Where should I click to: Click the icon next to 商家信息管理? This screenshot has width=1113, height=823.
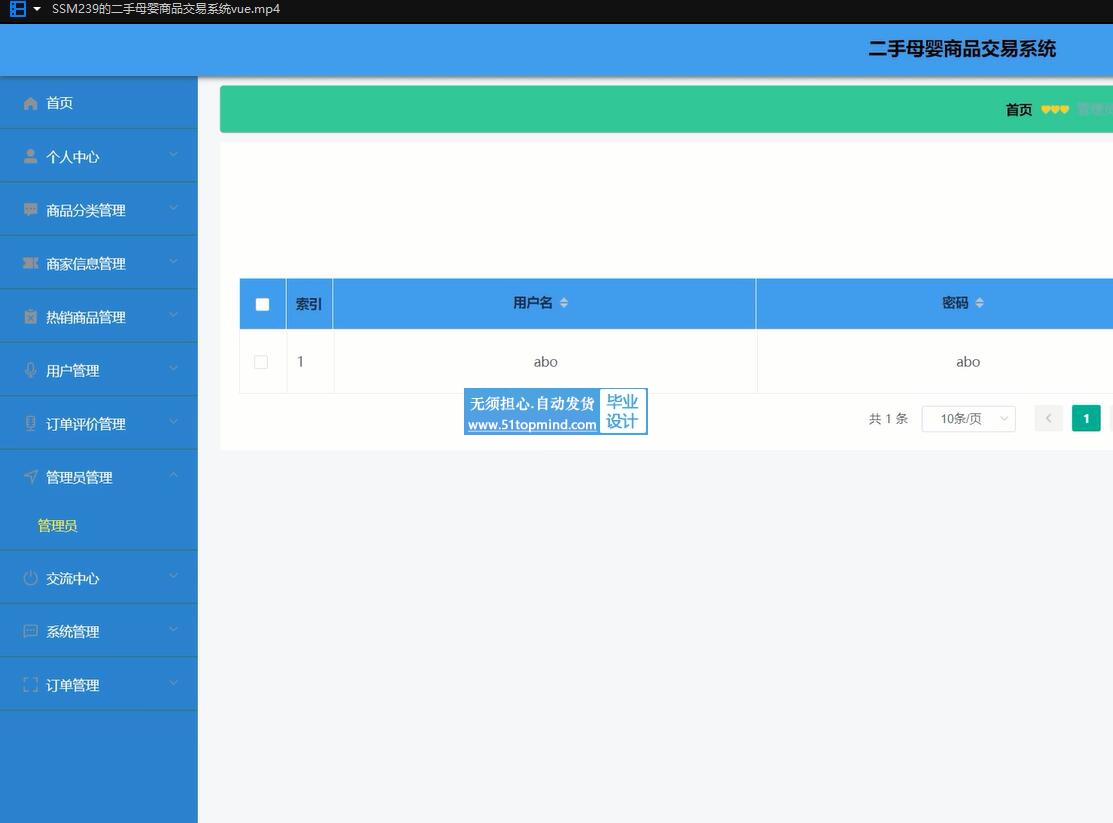tap(31, 263)
